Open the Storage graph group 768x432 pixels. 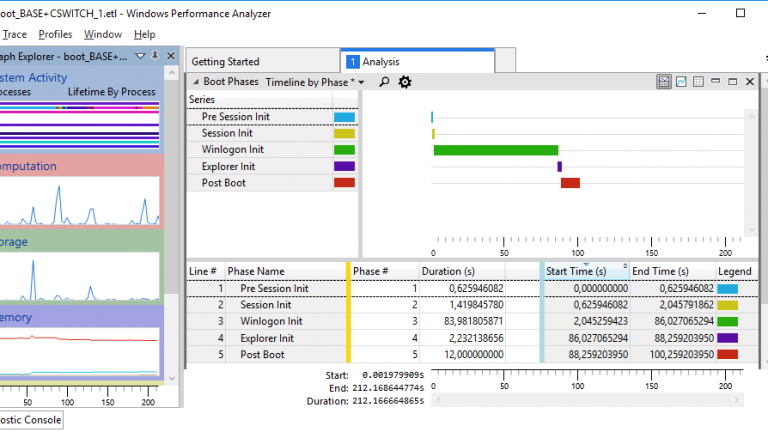click(x=14, y=242)
